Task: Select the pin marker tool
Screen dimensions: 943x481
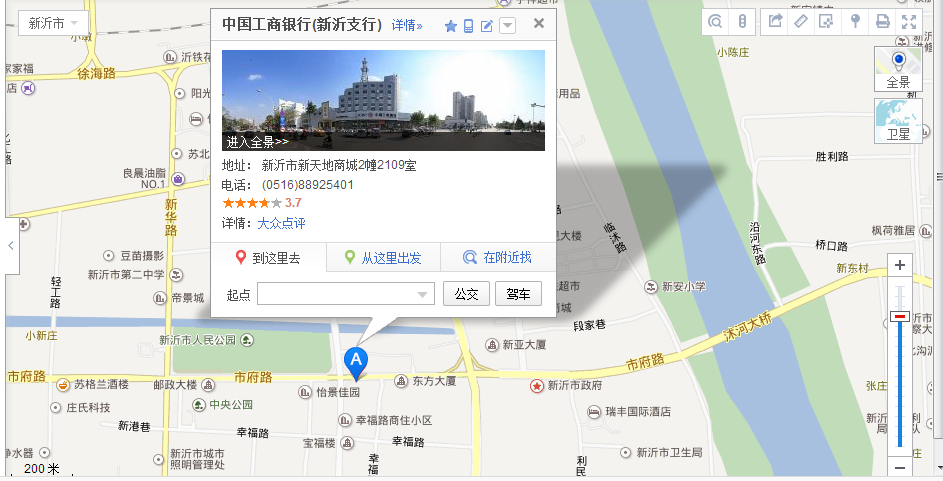Action: [x=855, y=22]
